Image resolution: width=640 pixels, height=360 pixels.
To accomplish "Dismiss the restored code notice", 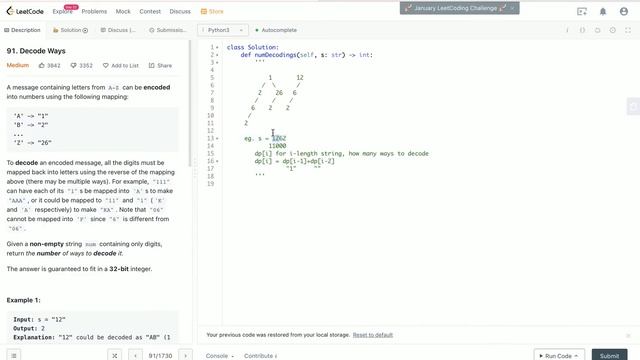I will (628, 336).
